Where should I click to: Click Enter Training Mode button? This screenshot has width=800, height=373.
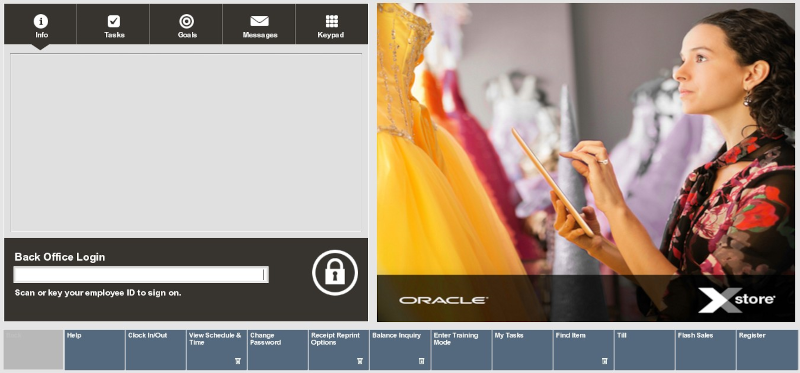pyautogui.click(x=461, y=350)
